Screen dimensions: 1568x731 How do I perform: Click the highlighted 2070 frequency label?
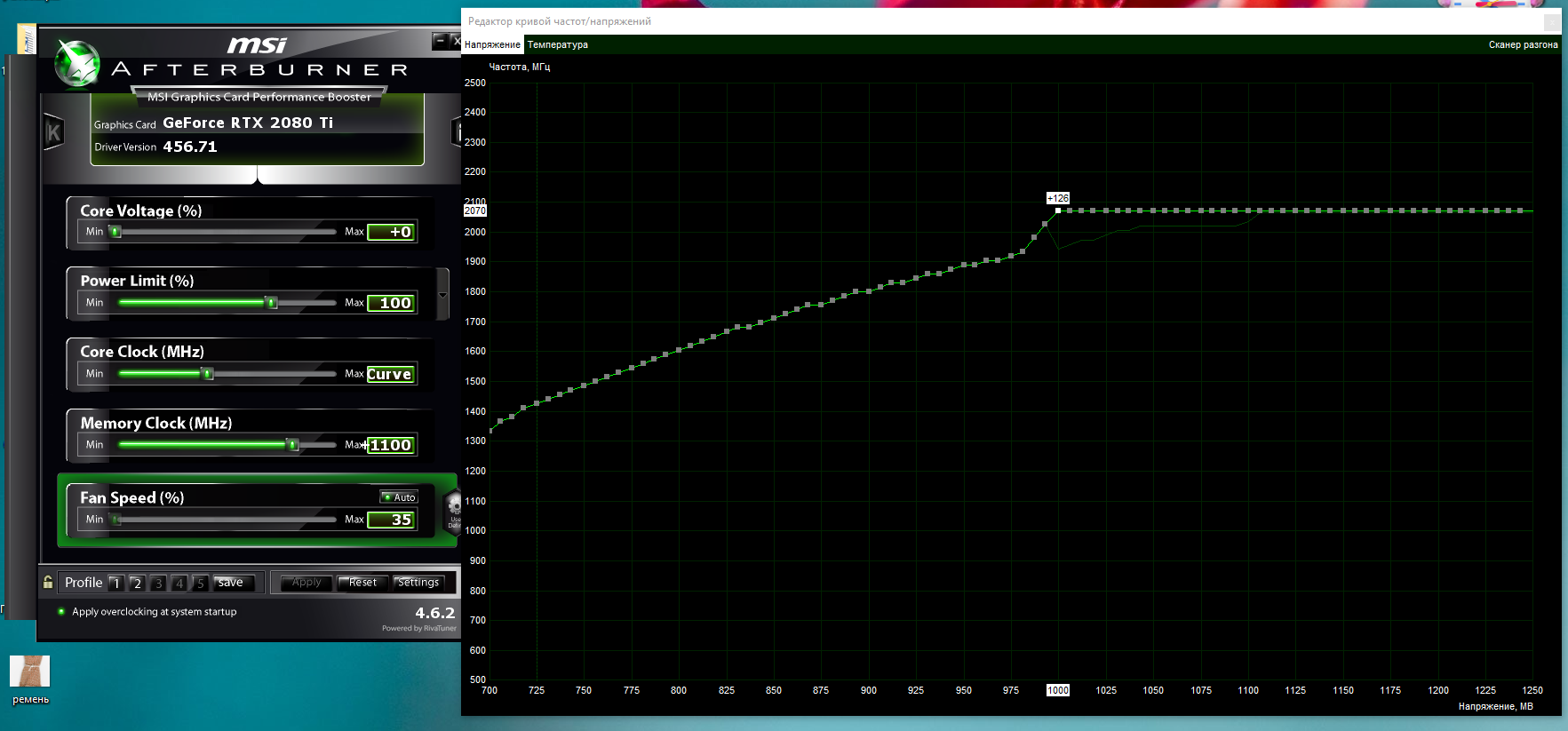click(x=475, y=211)
